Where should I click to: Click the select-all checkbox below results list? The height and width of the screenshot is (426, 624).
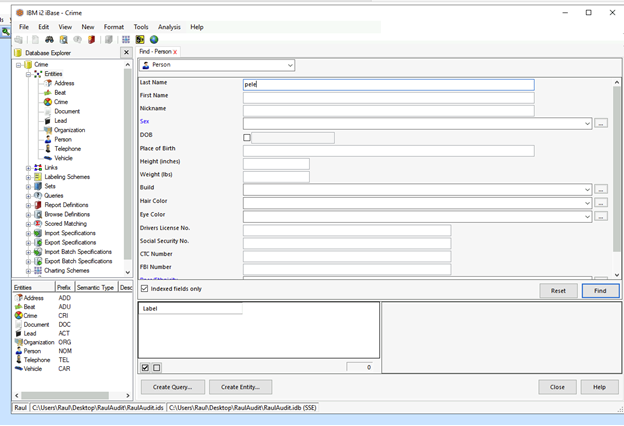click(x=145, y=368)
